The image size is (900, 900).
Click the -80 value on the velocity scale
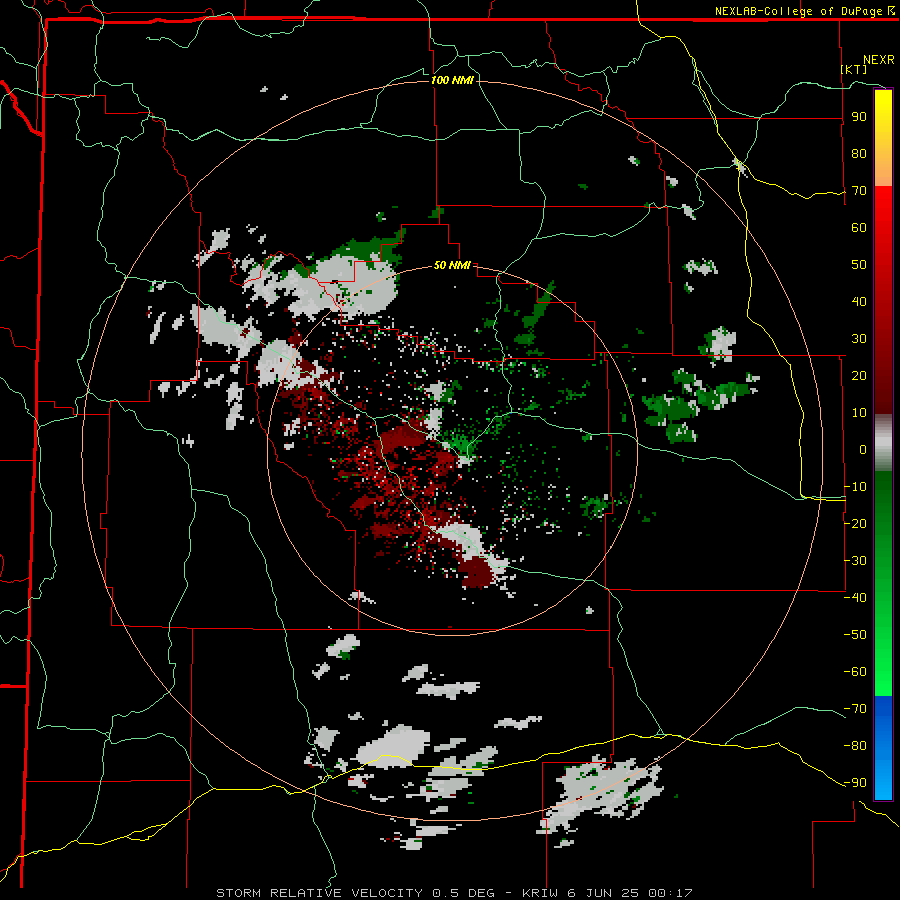[x=855, y=746]
